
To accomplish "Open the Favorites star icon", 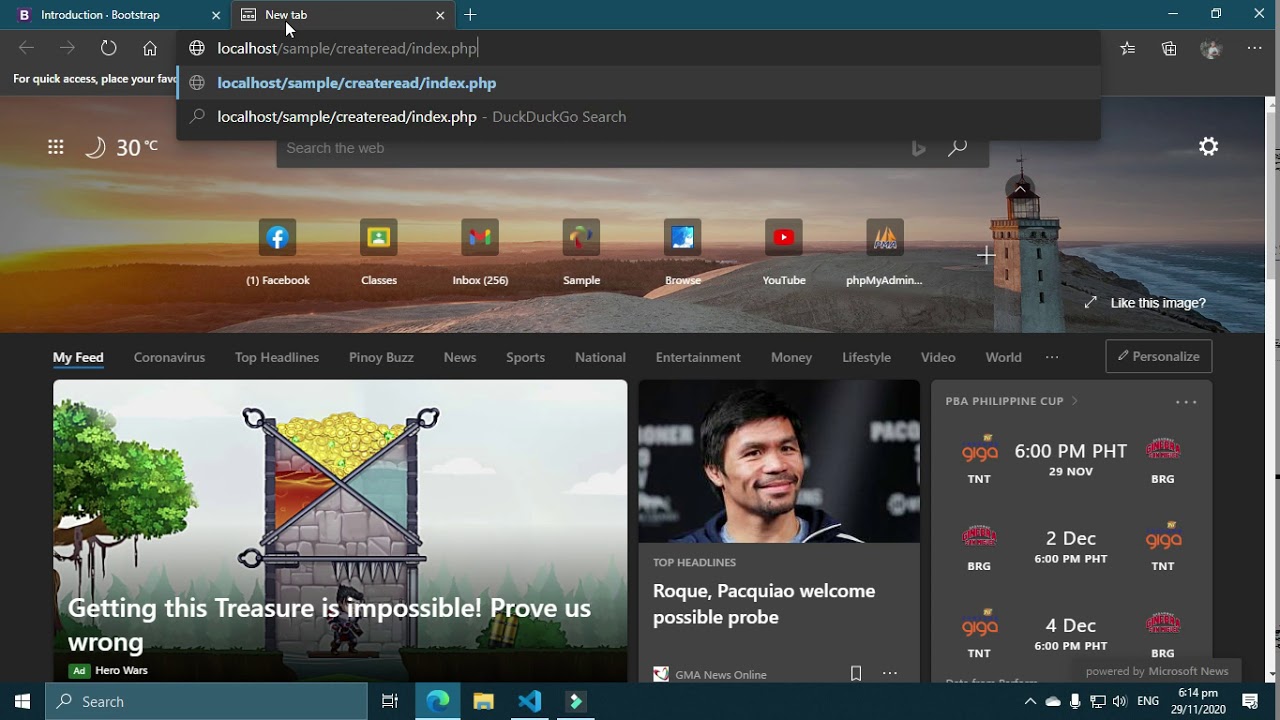I will (1128, 48).
